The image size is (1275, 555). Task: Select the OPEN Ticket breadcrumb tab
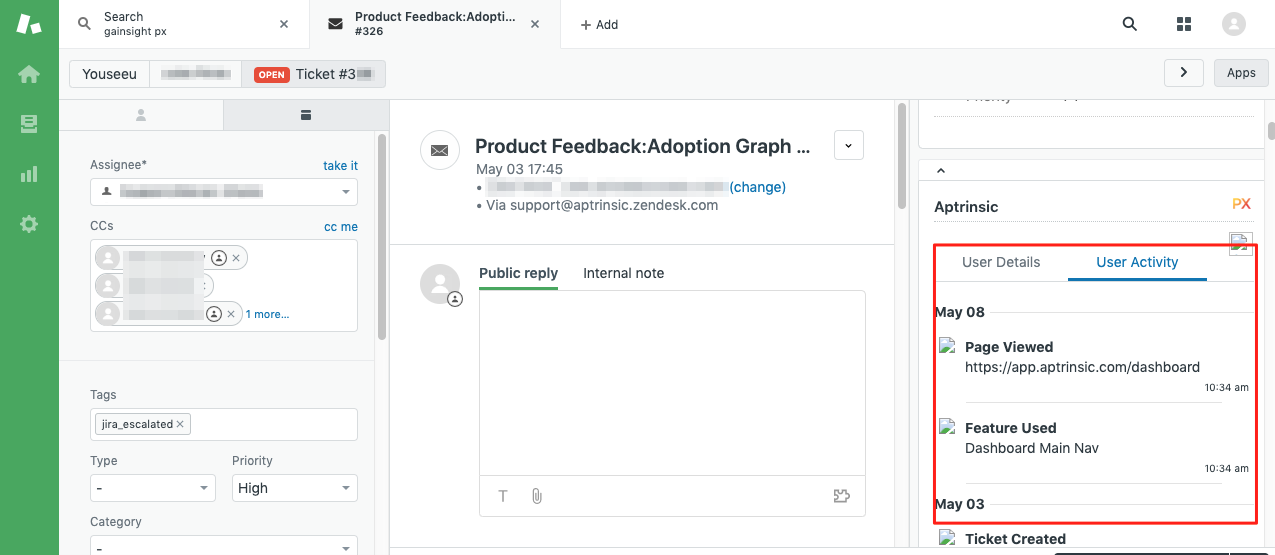point(313,74)
